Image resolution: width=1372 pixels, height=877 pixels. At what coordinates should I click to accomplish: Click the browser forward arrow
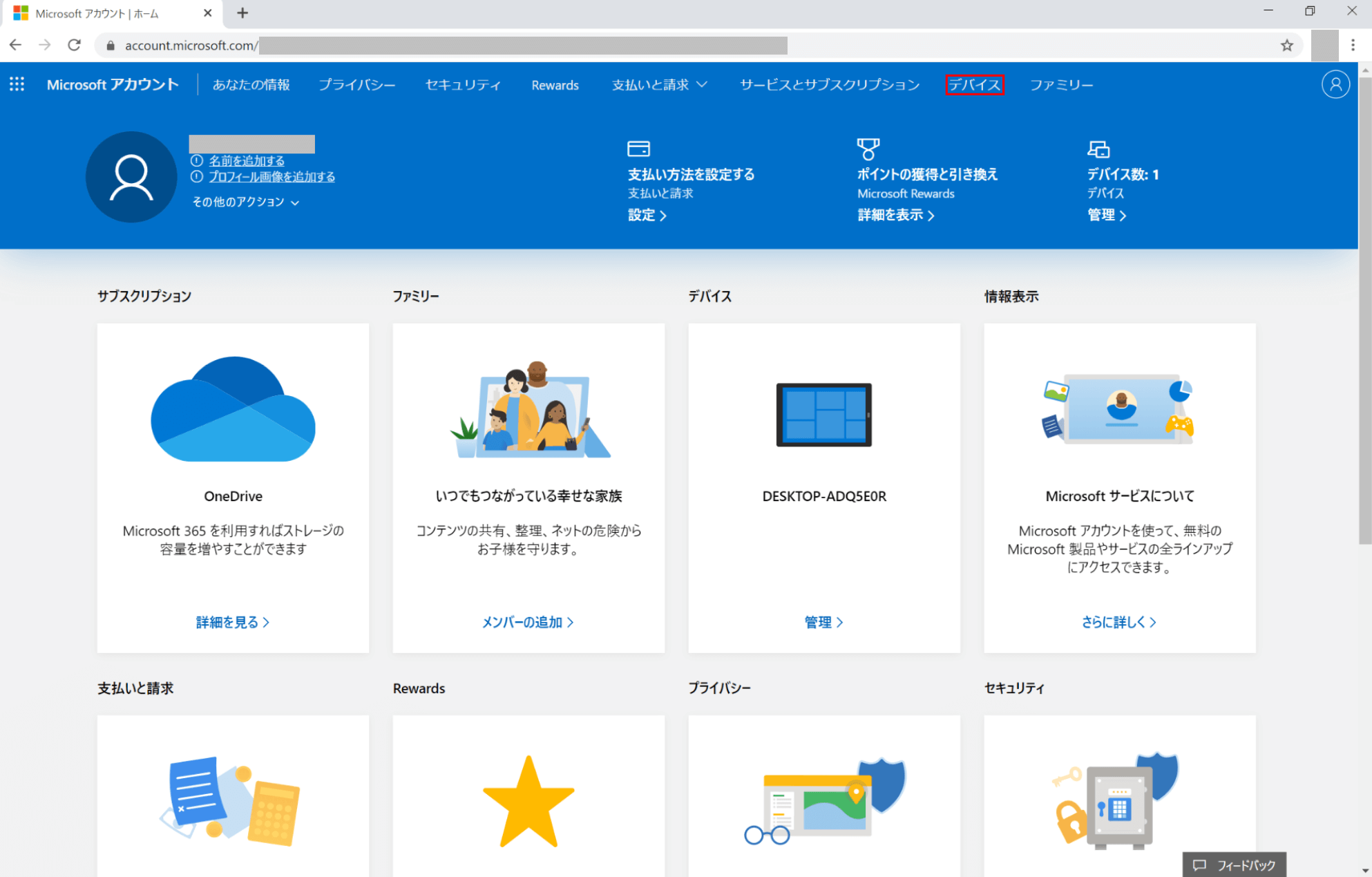pyautogui.click(x=45, y=45)
